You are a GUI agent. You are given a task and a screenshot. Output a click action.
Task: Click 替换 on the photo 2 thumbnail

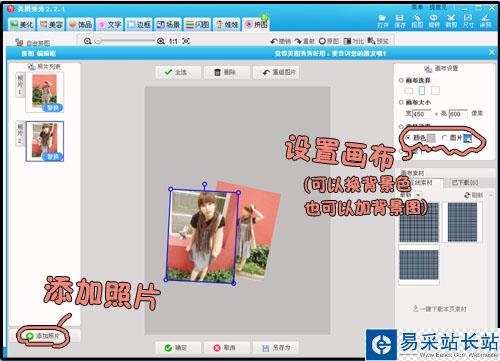click(53, 157)
